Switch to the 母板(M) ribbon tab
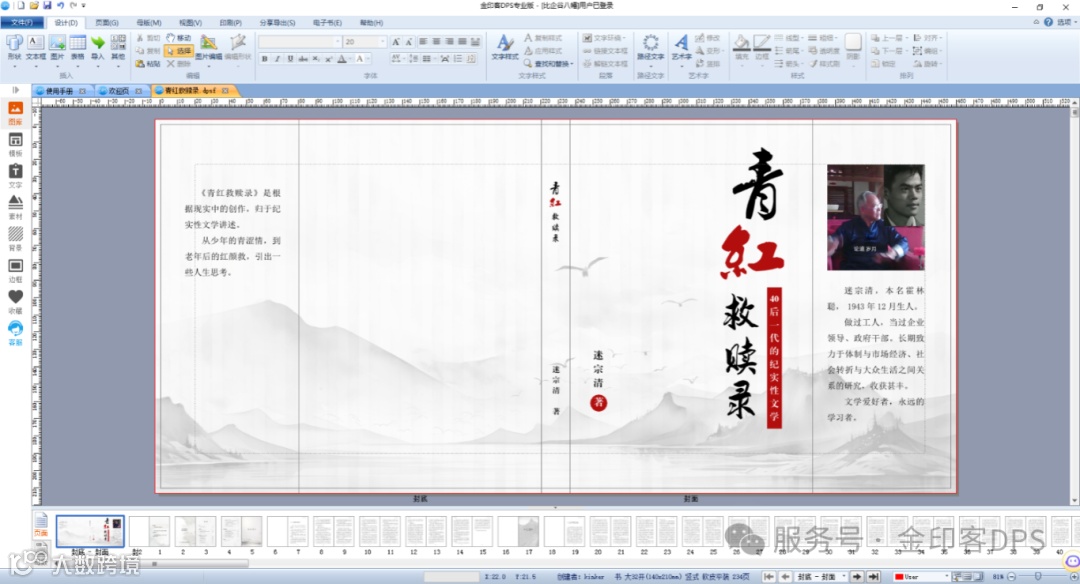The height and width of the screenshot is (584, 1080). click(148, 23)
